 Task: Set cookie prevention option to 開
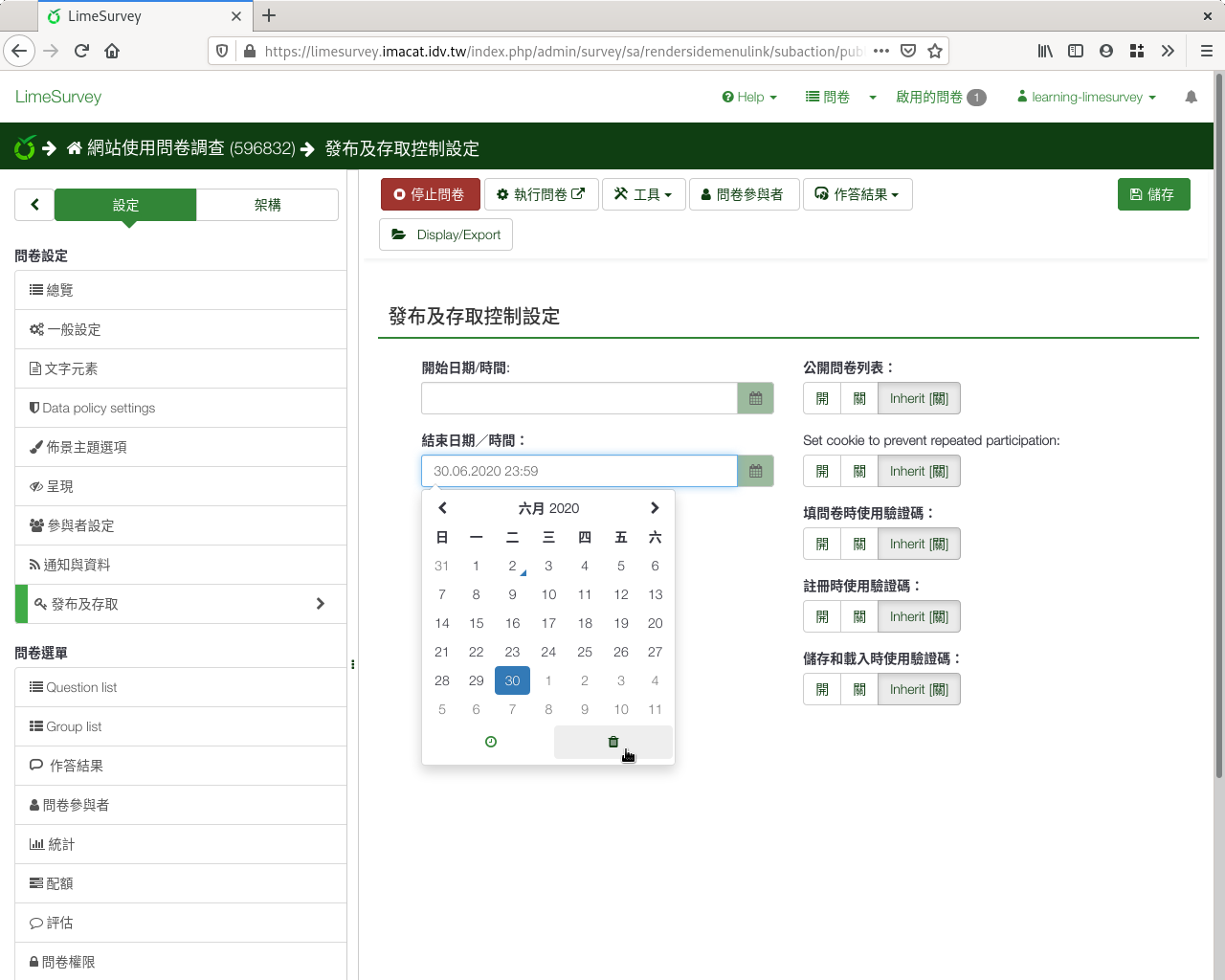point(822,471)
